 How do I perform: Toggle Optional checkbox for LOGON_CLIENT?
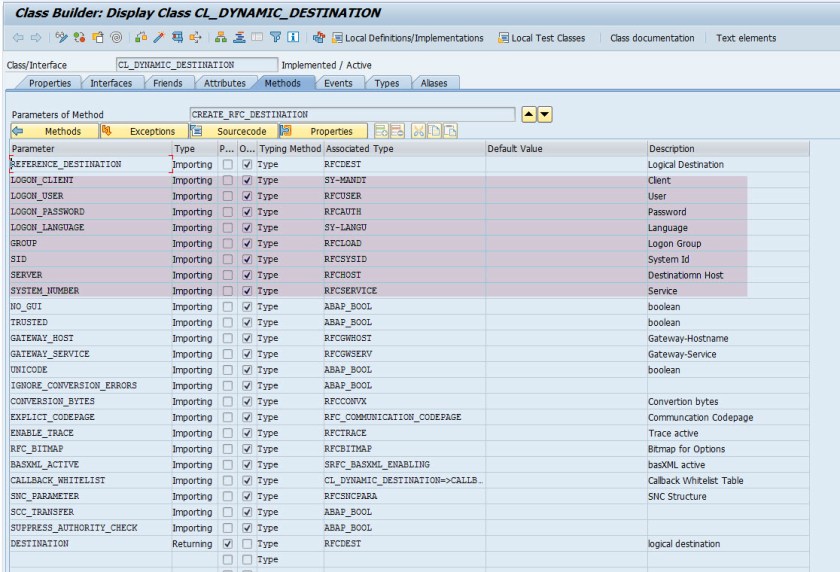247,180
